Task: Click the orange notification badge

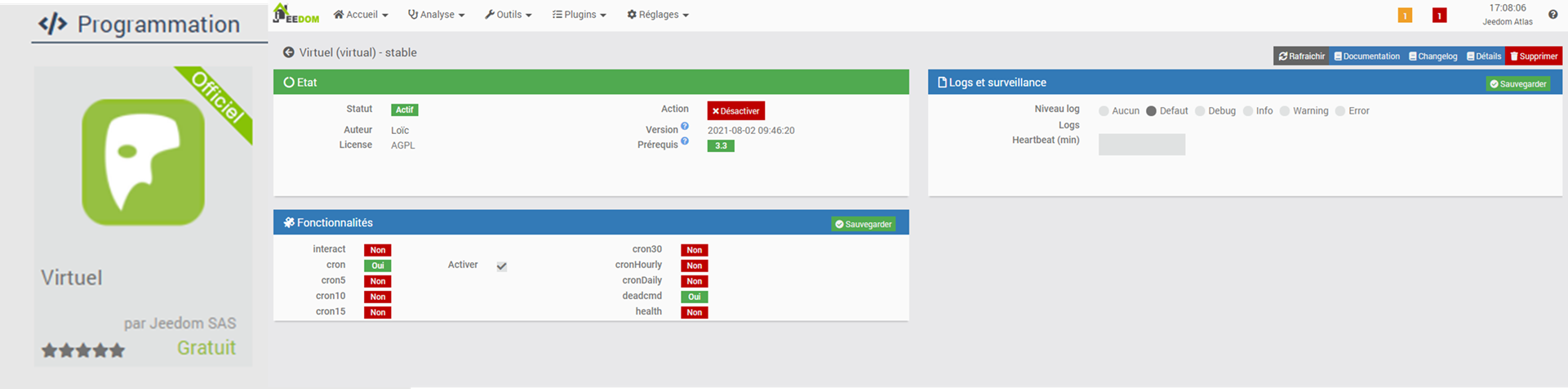Action: [x=1405, y=16]
